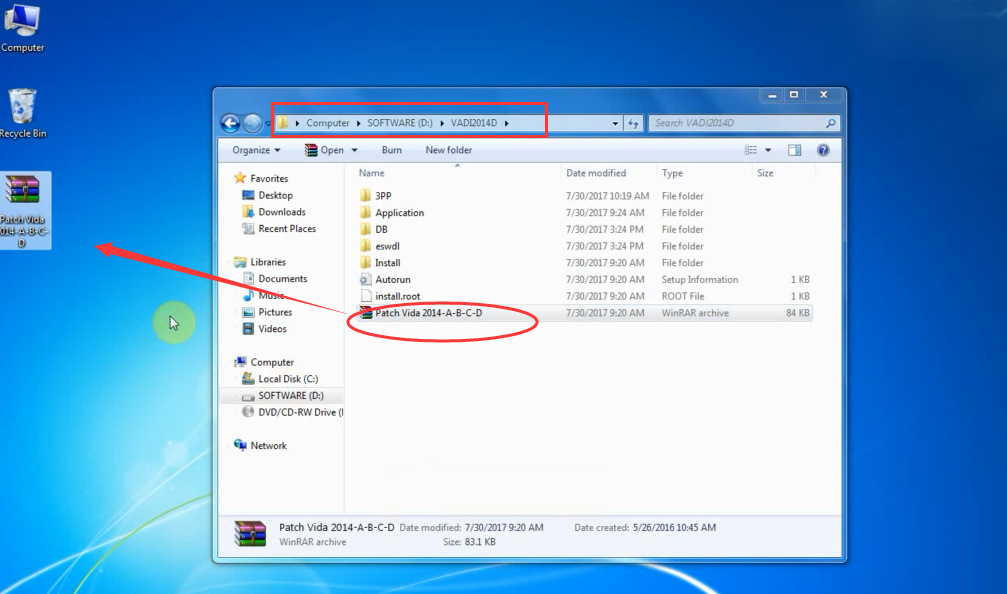Expand the arrow after SOFTWARE (D:) breadcrumb
1007x594 pixels.
pos(442,123)
